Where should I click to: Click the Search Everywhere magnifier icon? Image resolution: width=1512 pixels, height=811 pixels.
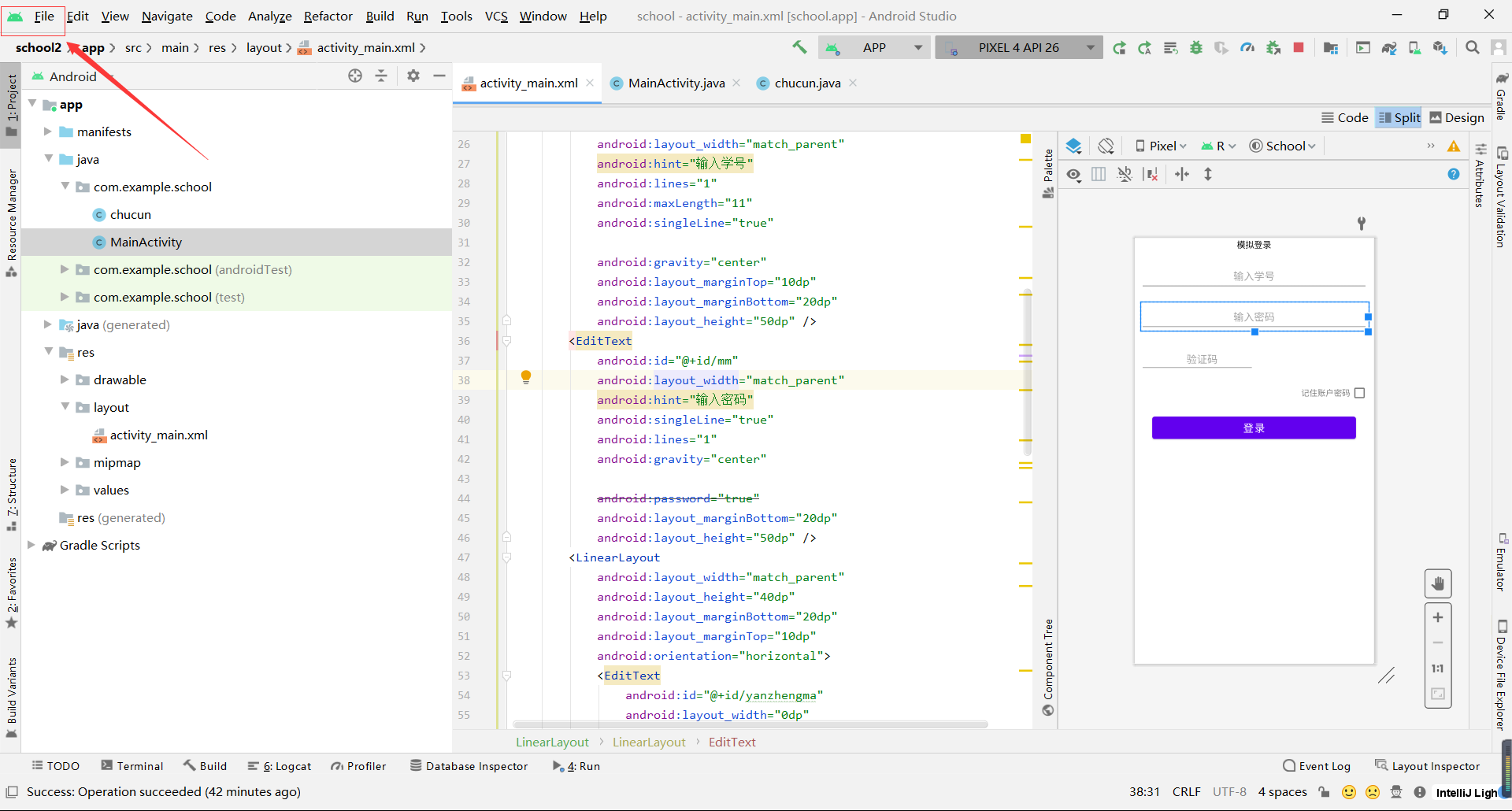point(1472,48)
